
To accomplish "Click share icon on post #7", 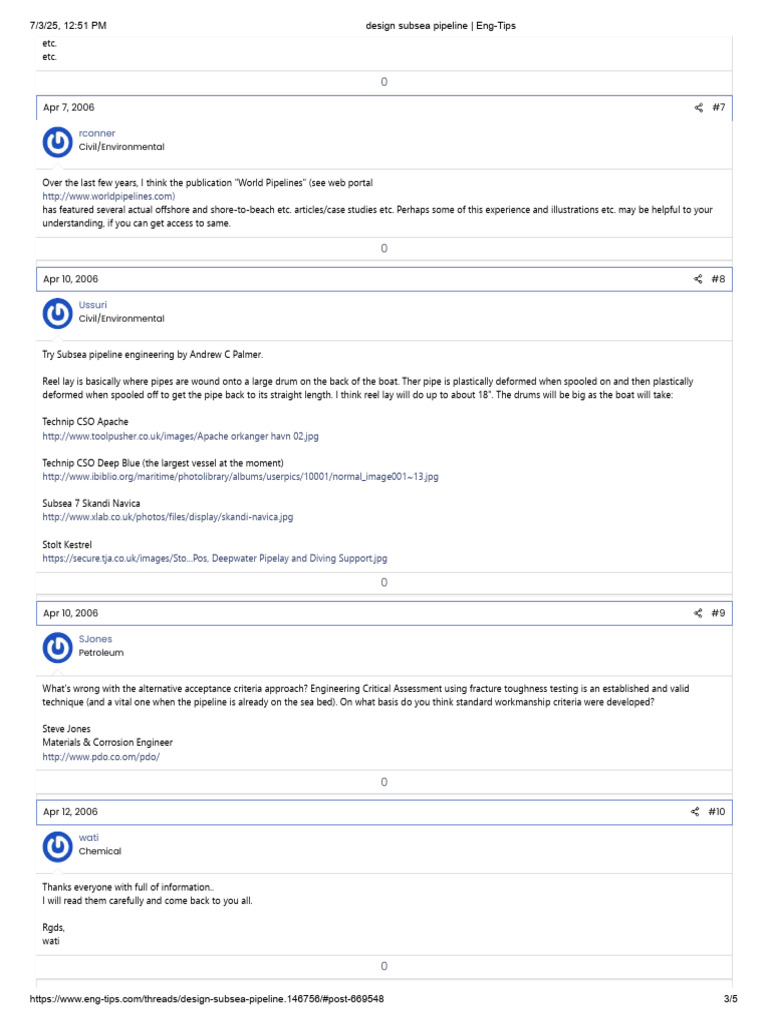I will tap(698, 107).
